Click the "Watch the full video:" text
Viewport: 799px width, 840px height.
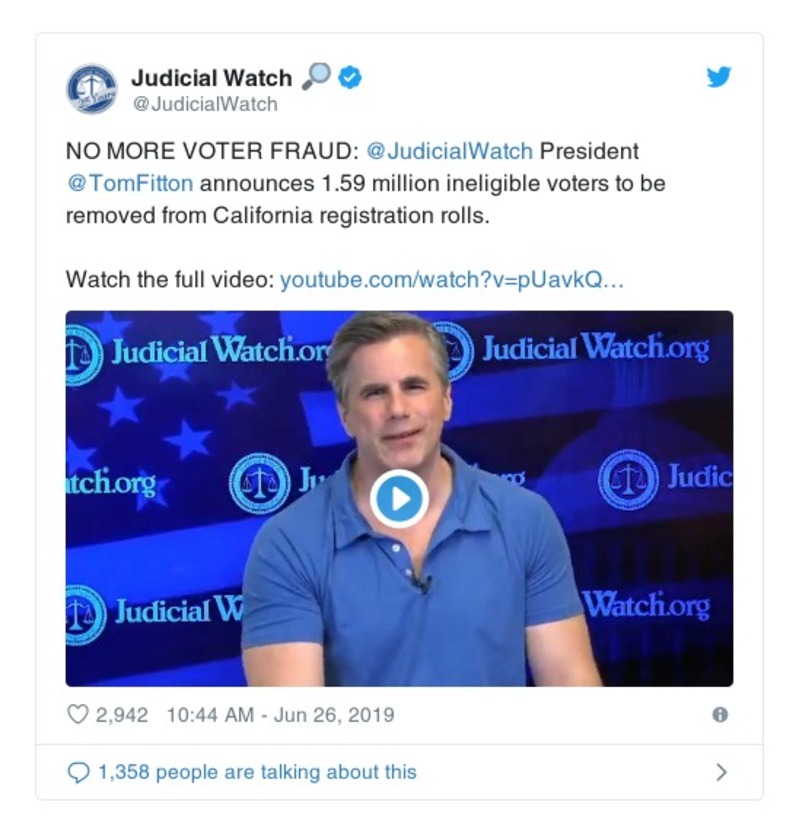(x=170, y=280)
